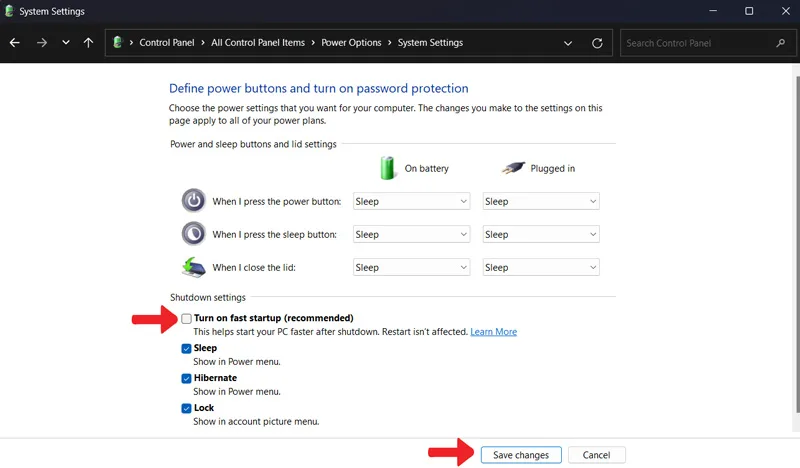Expand close the lid Plugged in dropdown
This screenshot has width=800, height=468.
(x=541, y=267)
